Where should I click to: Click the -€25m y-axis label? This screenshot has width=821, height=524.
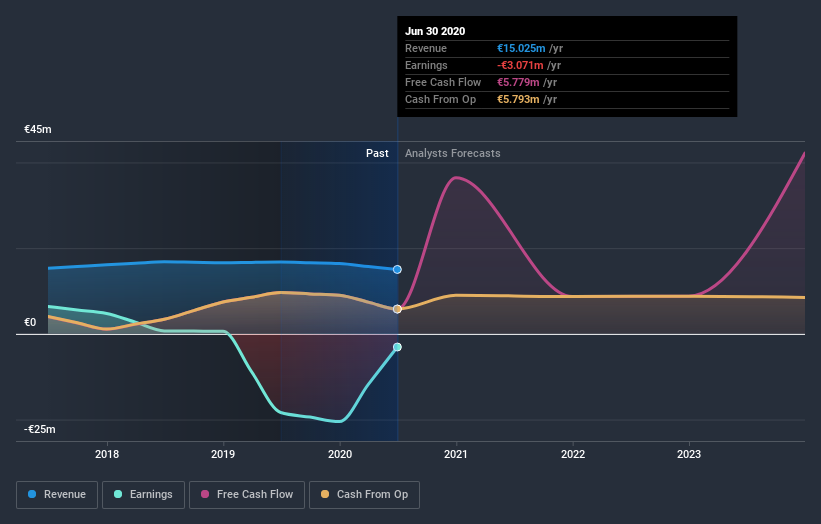coord(39,429)
